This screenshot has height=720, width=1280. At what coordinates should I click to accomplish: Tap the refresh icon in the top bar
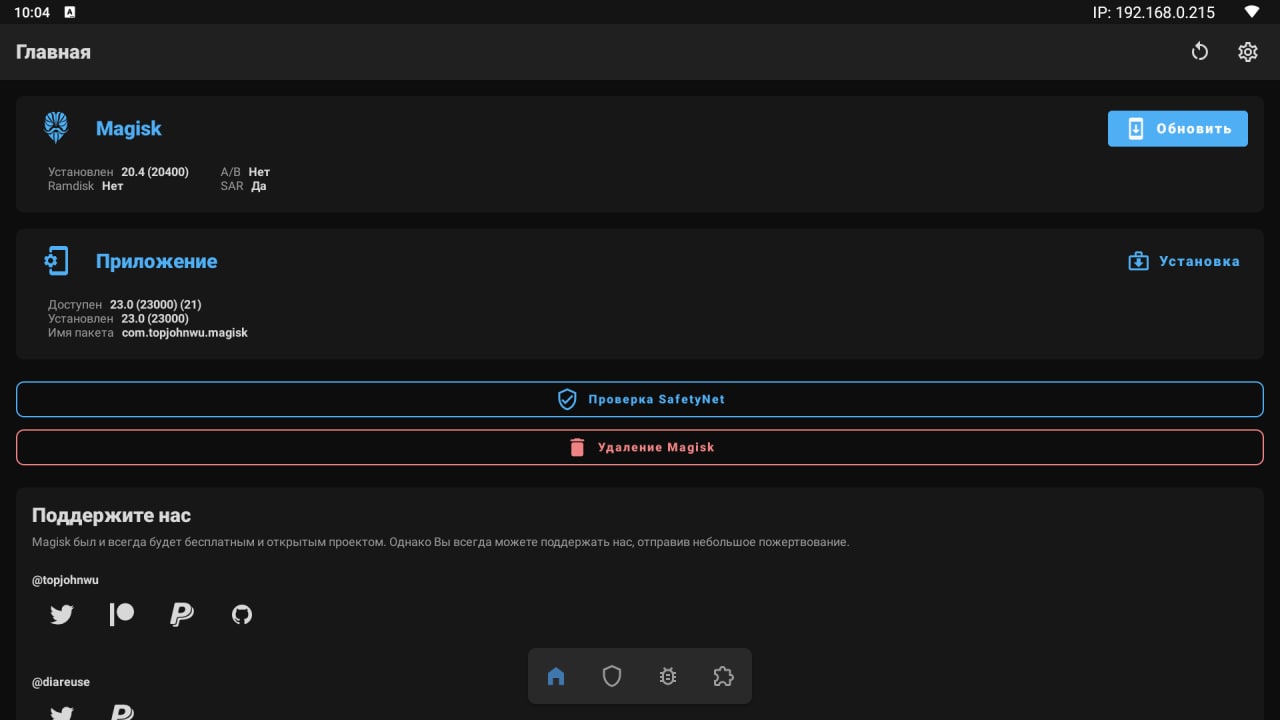[x=1200, y=52]
